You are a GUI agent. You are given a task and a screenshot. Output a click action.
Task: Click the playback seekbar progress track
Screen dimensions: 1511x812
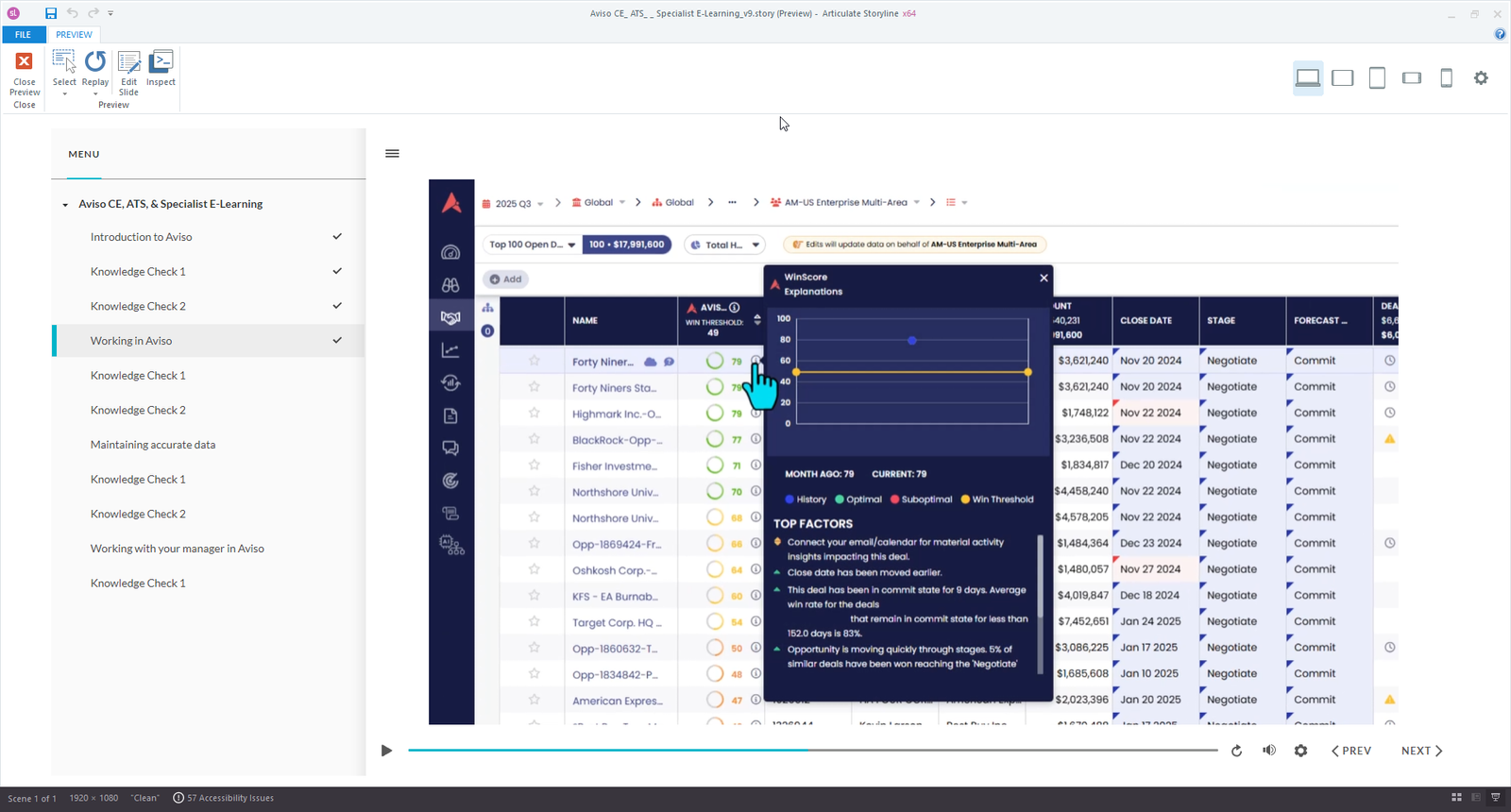tap(812, 751)
